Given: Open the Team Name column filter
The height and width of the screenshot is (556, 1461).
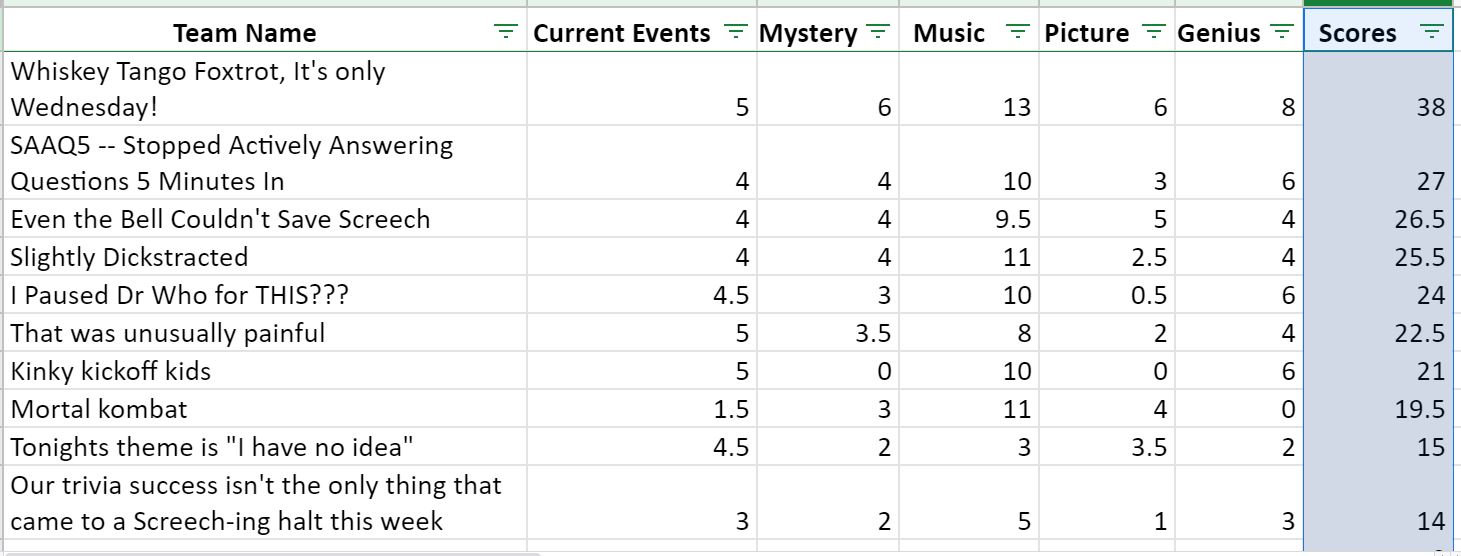Looking at the screenshot, I should 507,33.
